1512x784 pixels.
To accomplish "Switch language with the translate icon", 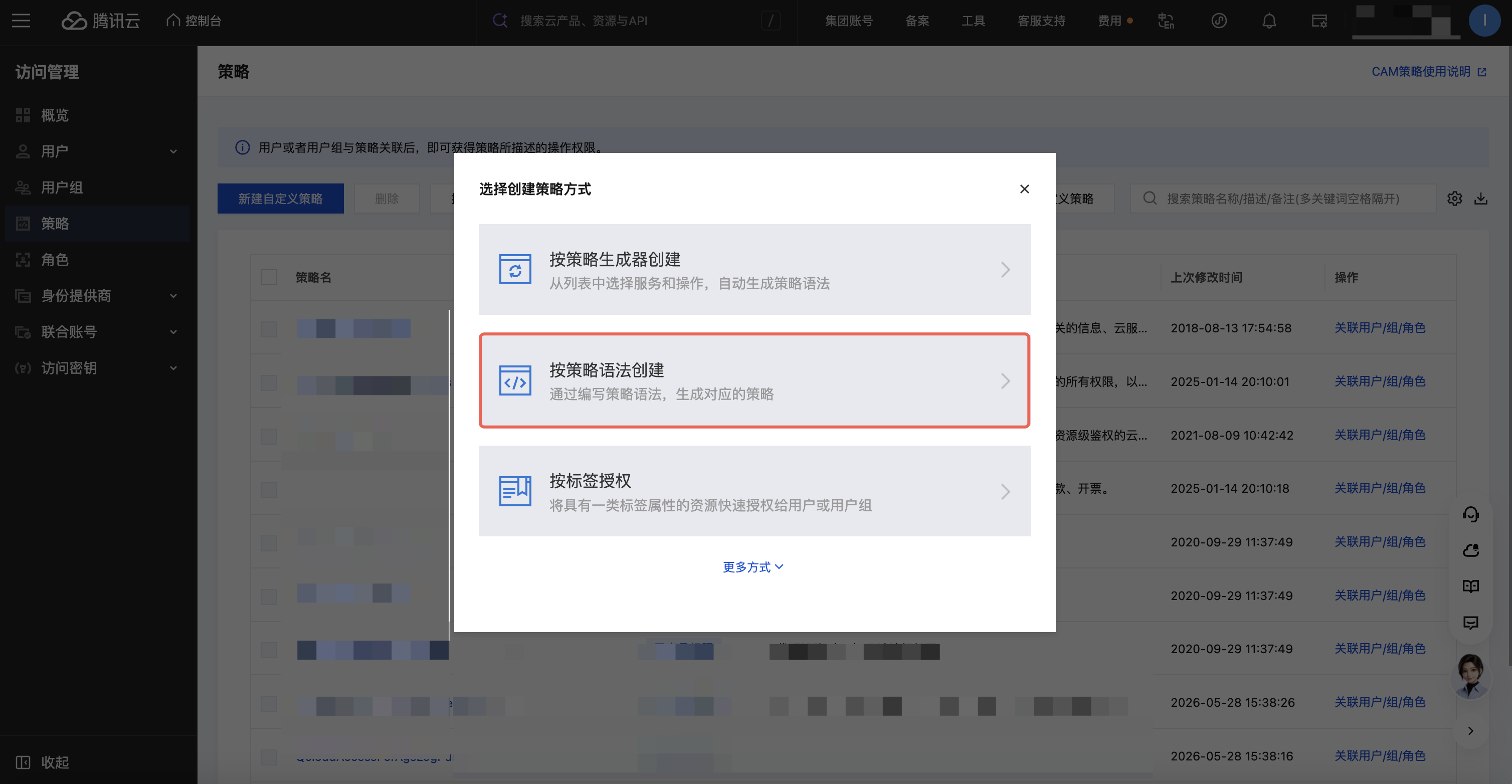I will pos(1166,21).
